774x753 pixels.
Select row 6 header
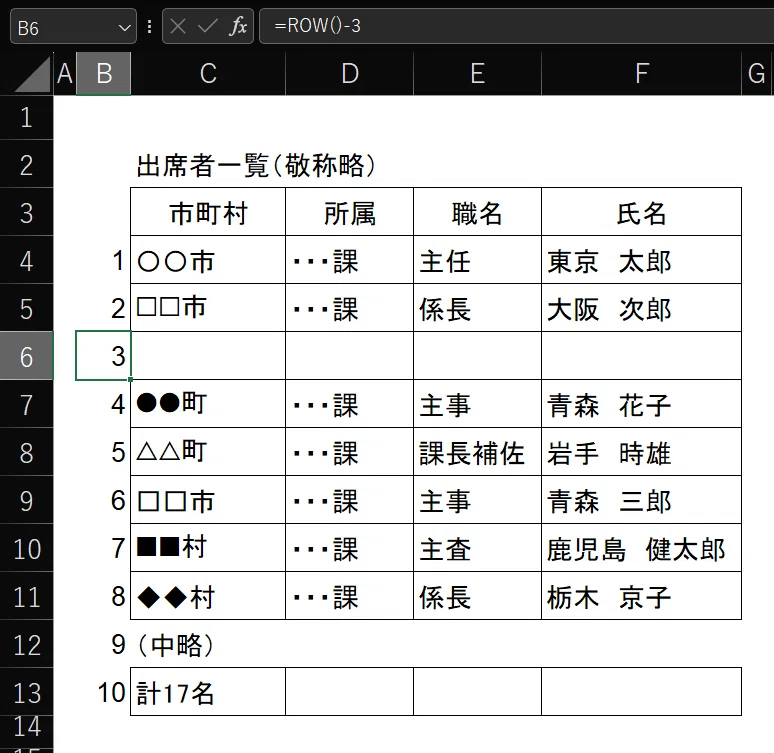(x=27, y=357)
